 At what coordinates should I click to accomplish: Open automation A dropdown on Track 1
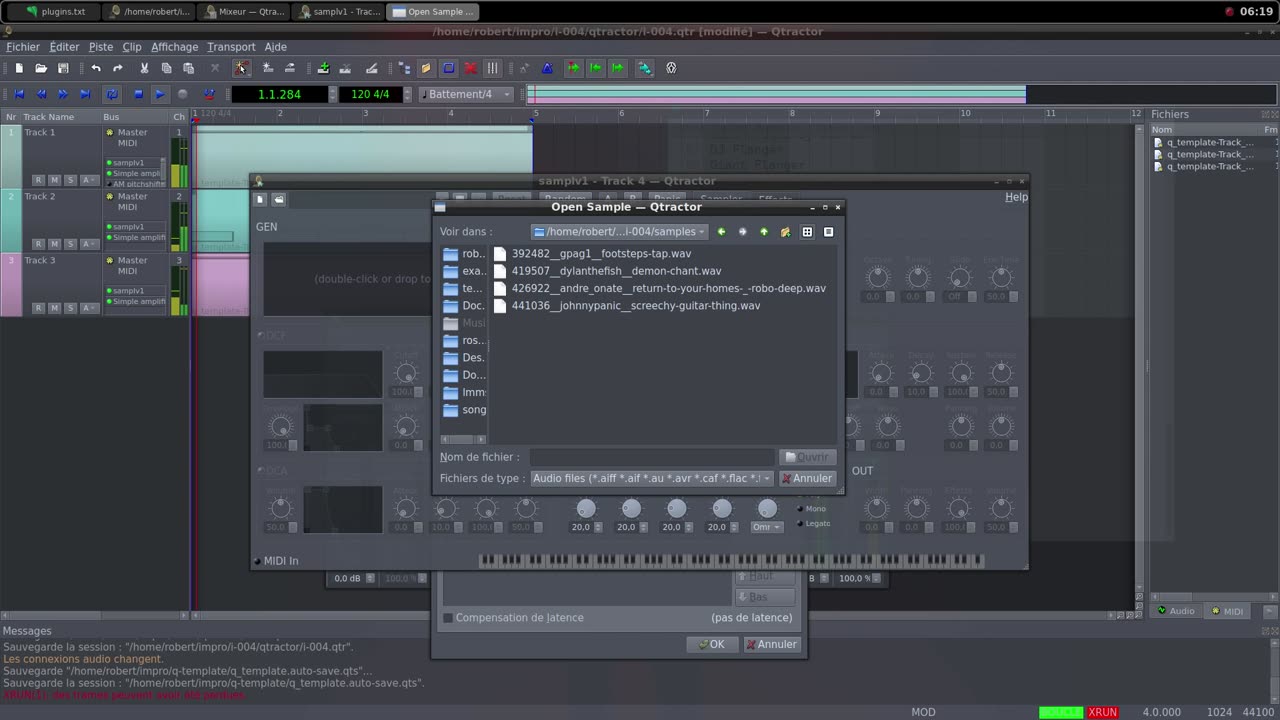click(x=88, y=180)
